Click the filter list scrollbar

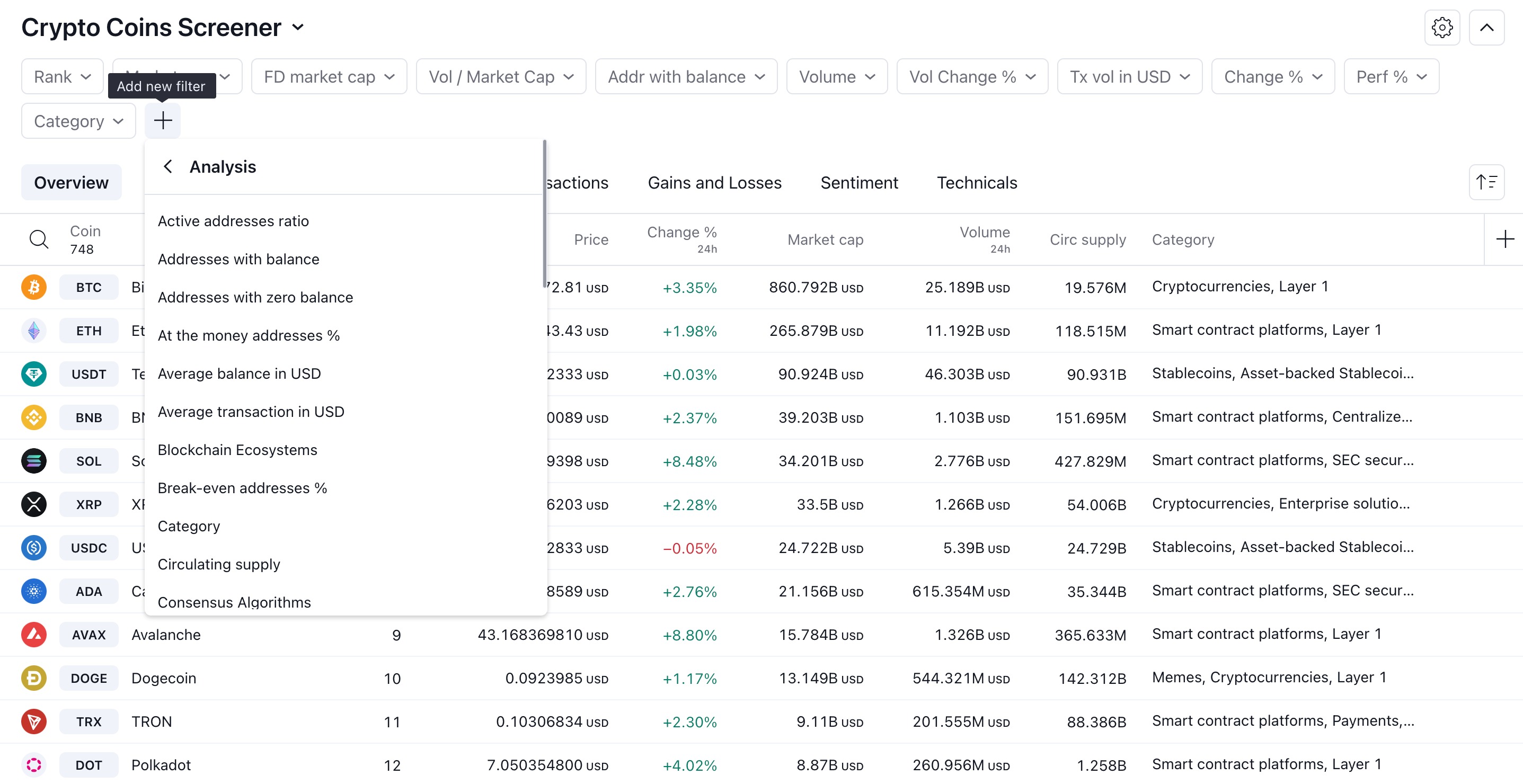pyautogui.click(x=545, y=214)
